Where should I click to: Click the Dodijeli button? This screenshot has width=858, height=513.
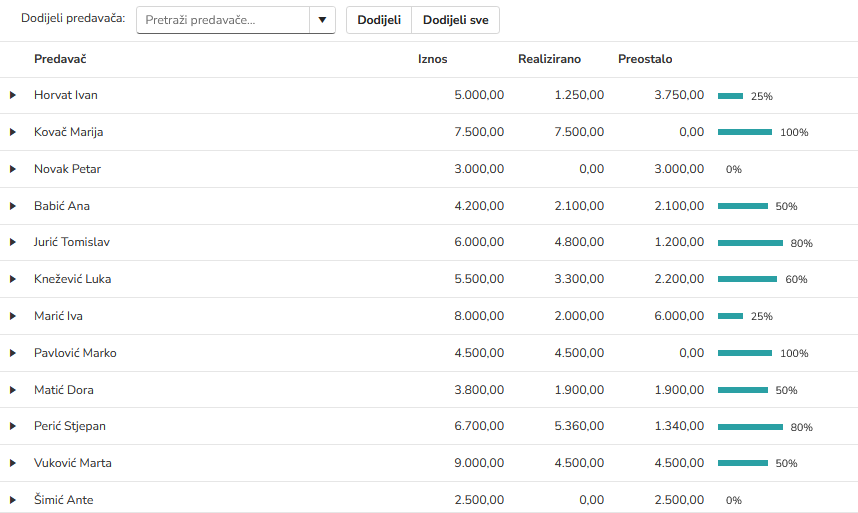point(379,20)
